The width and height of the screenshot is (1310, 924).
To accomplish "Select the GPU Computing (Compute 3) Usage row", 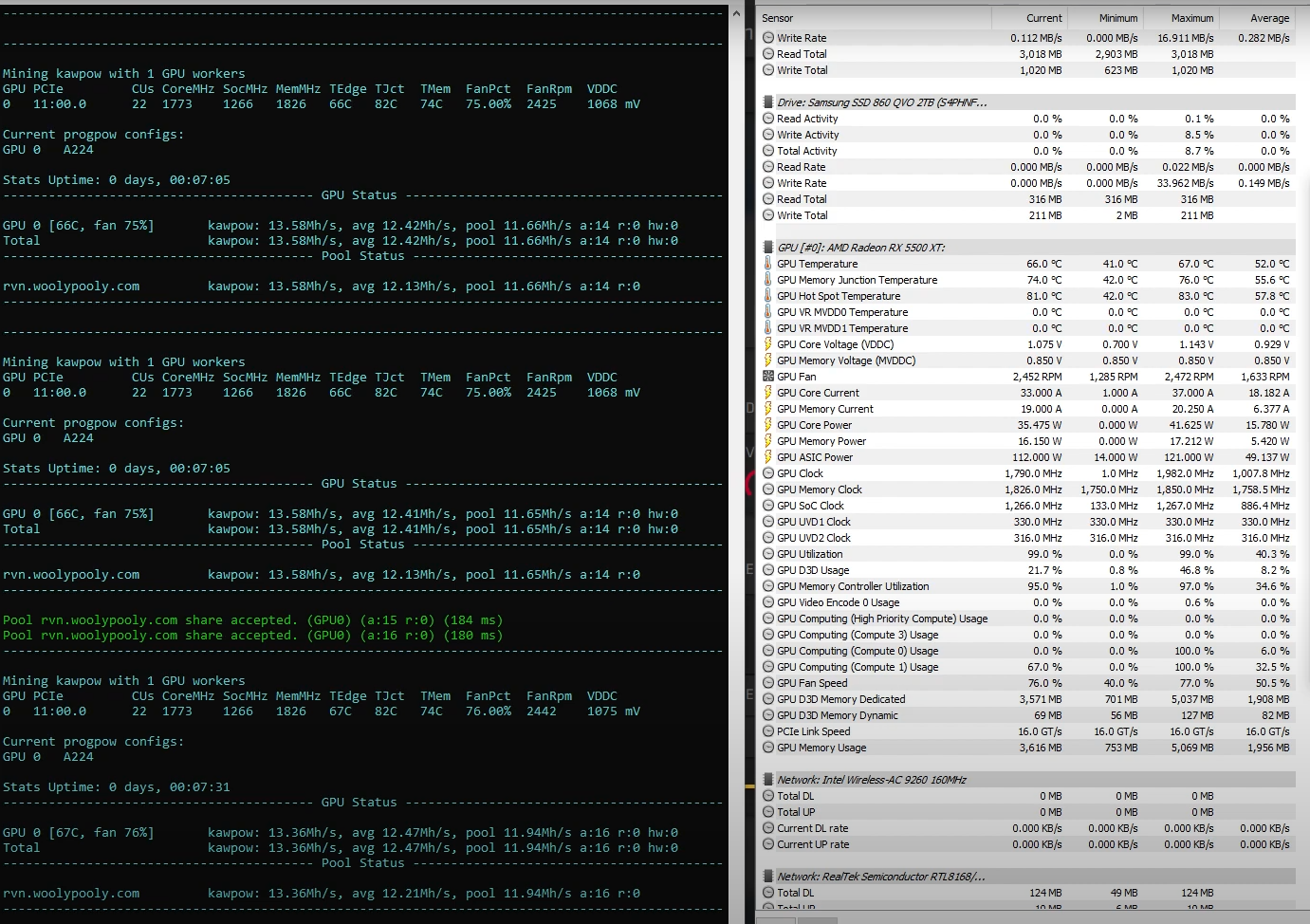I will coord(1027,635).
